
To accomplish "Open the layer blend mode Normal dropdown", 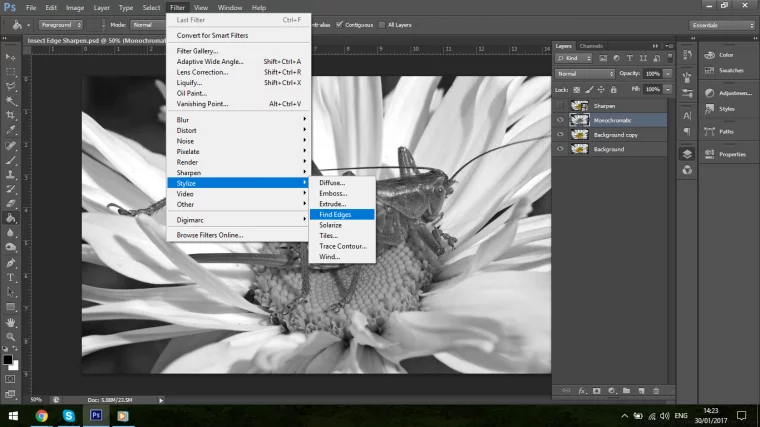I will [x=585, y=74].
